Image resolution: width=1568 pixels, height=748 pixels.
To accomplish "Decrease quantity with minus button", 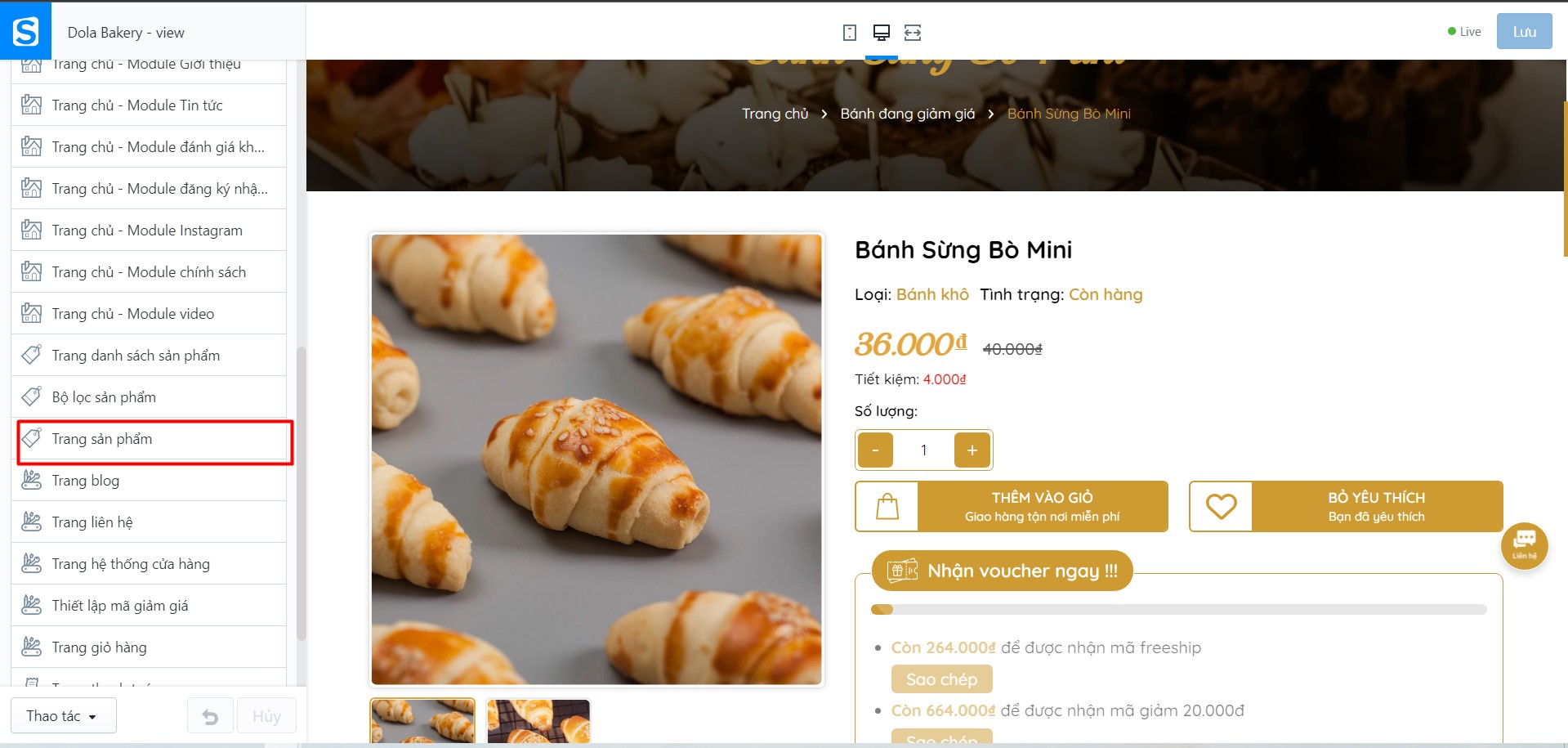I will 875,450.
